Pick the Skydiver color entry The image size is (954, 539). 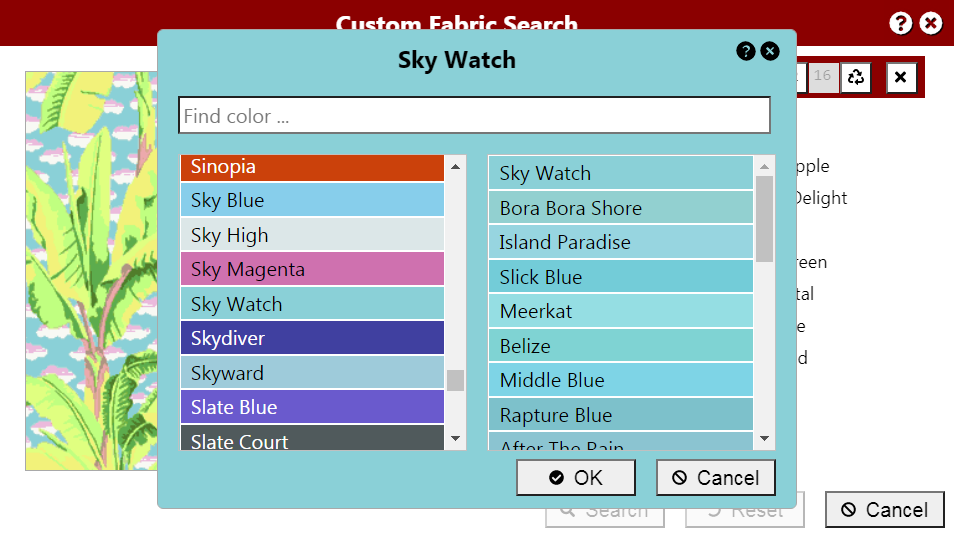[x=312, y=338]
